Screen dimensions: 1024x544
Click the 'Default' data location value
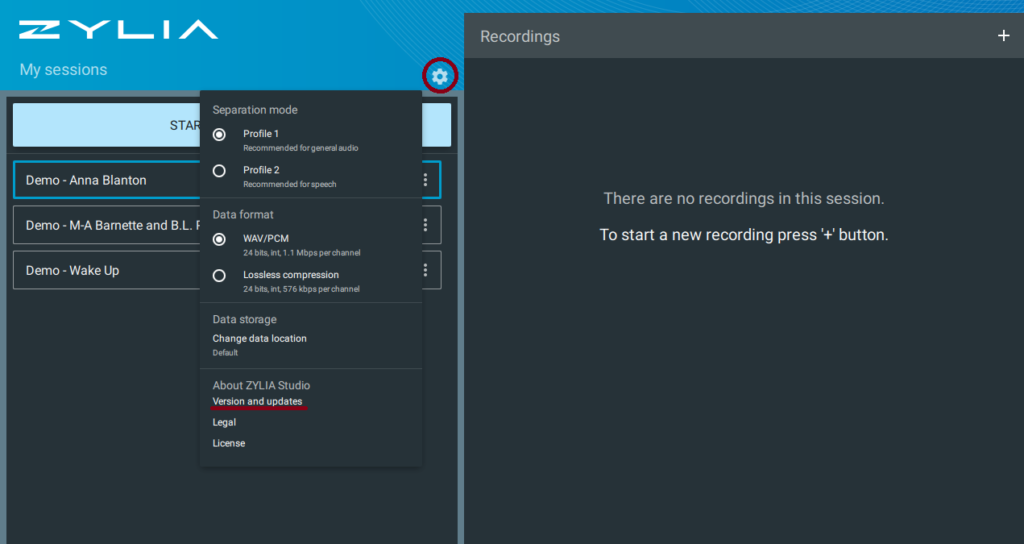click(x=225, y=353)
